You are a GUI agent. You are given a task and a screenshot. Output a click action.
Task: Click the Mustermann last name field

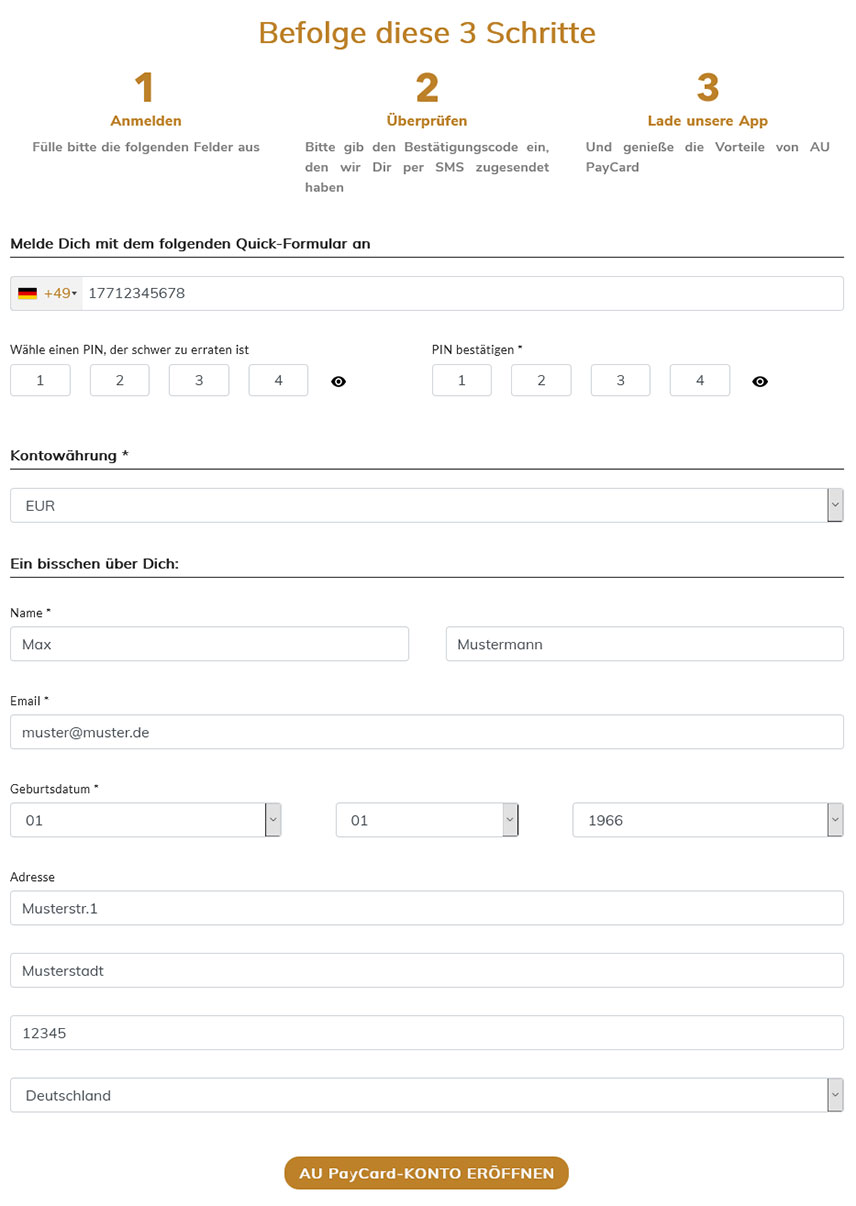point(644,644)
